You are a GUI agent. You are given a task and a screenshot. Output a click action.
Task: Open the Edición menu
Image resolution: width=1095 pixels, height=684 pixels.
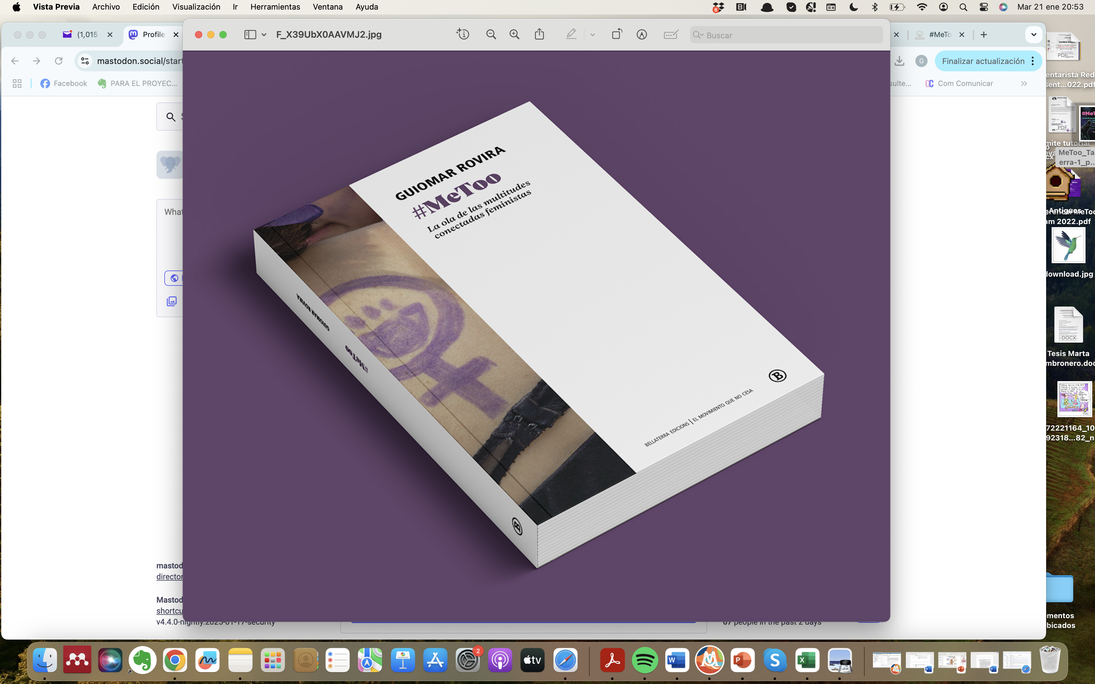[146, 7]
